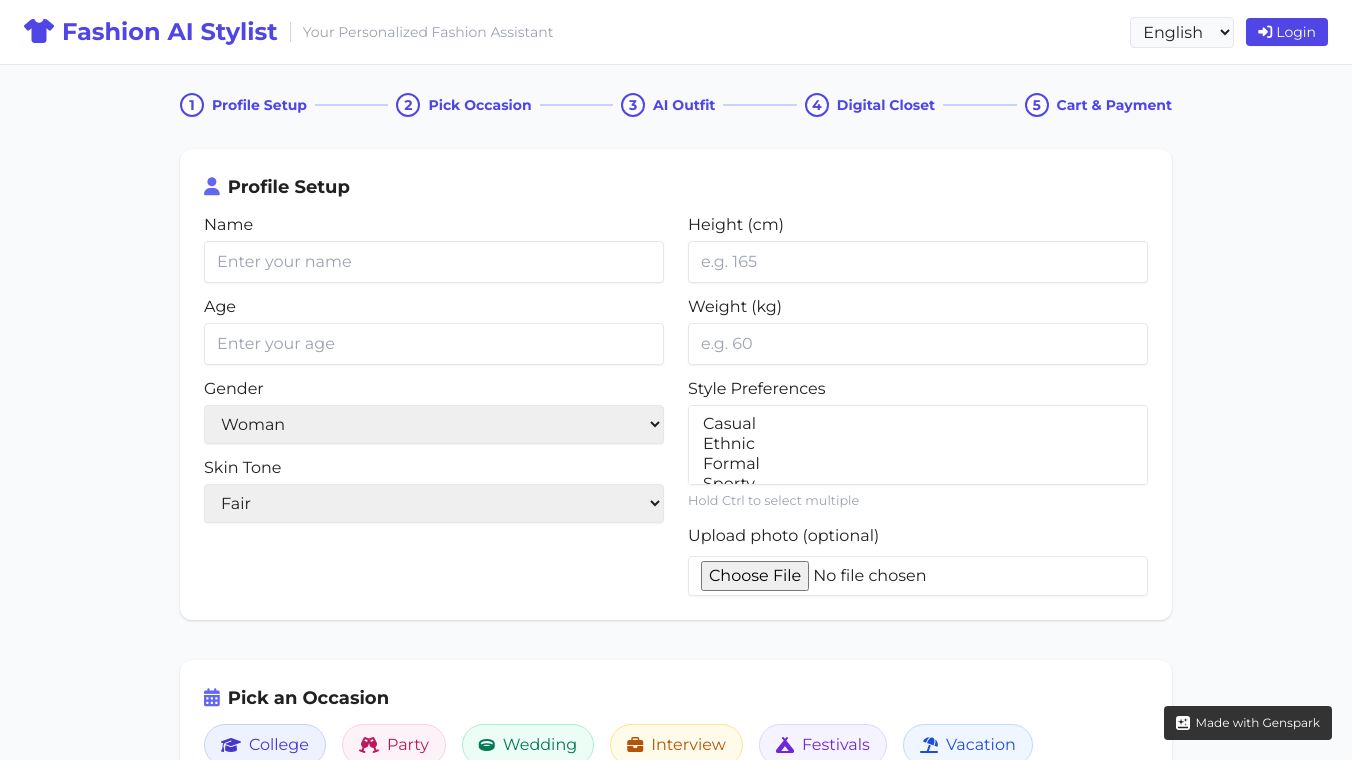This screenshot has height=760, width=1352.
Task: Click the Made with Genspark badge
Action: point(1247,723)
